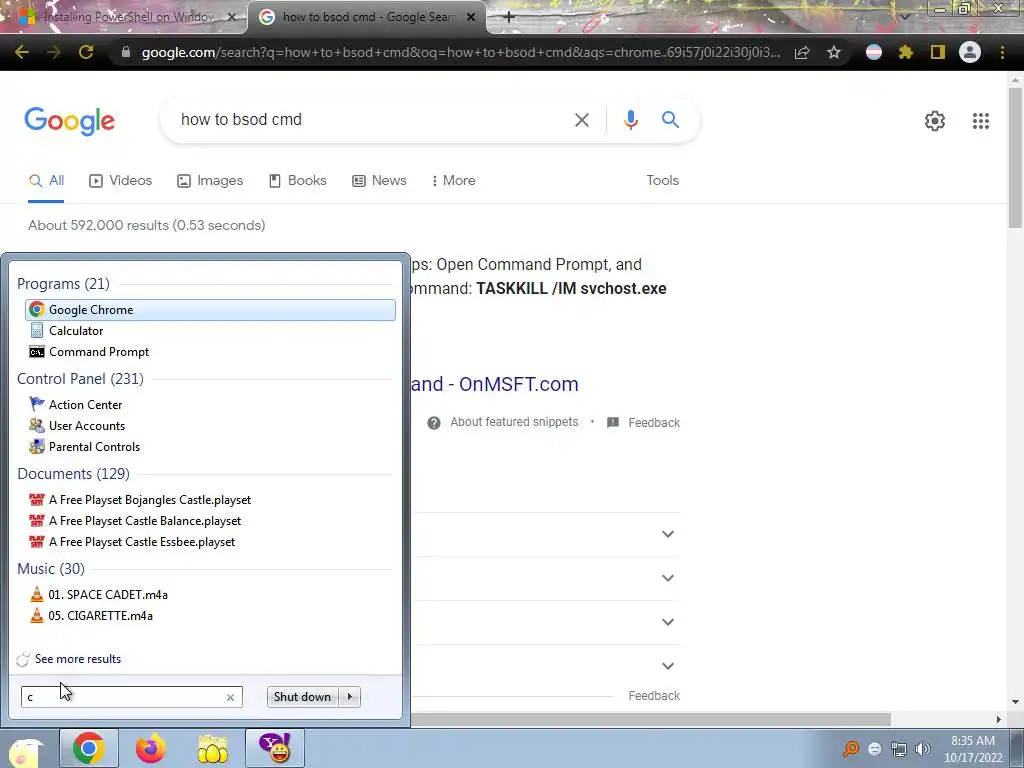
Task: Click the orange magnifier tray icon
Action: pyautogui.click(x=851, y=749)
